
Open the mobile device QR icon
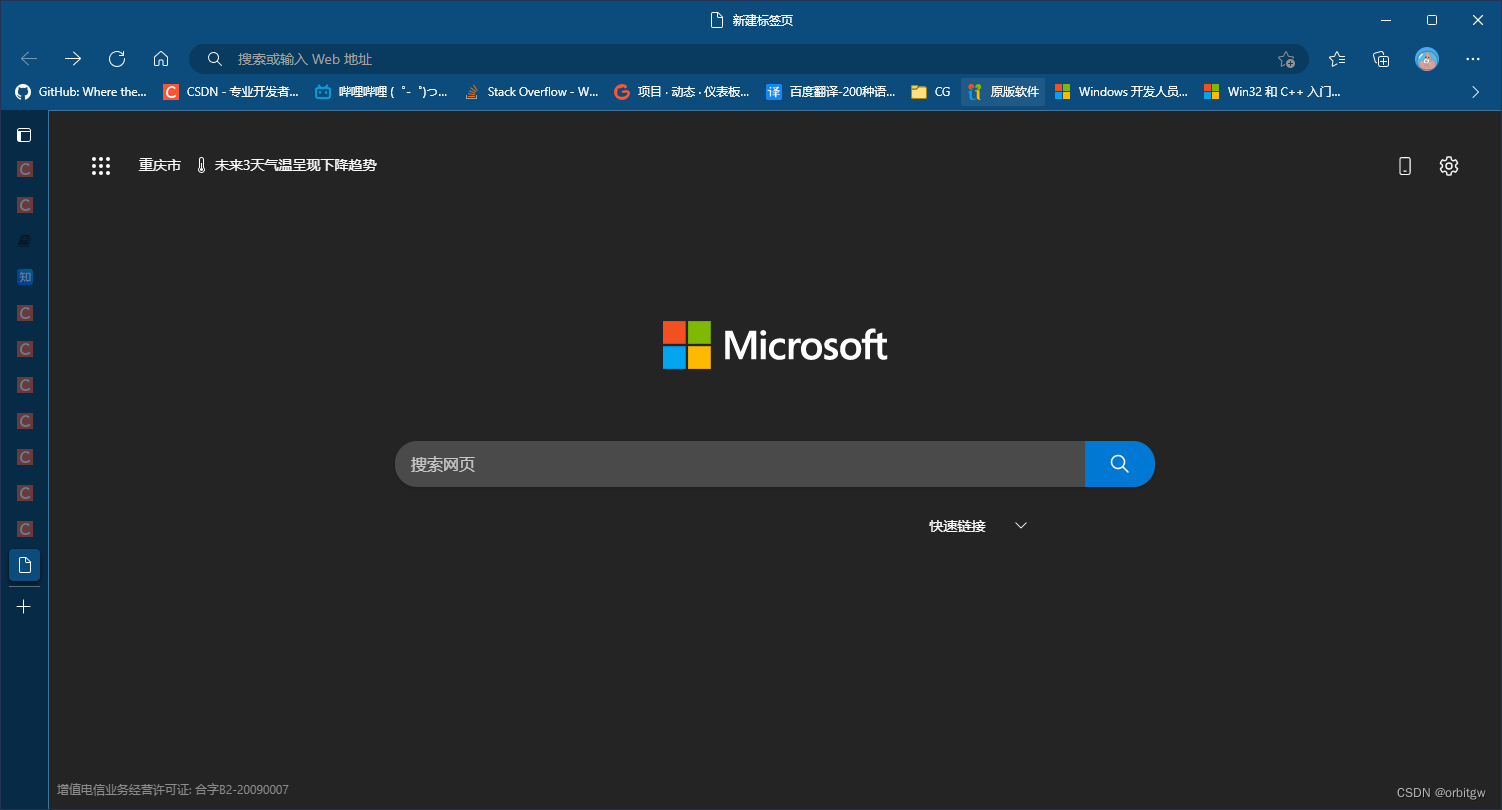click(1405, 165)
